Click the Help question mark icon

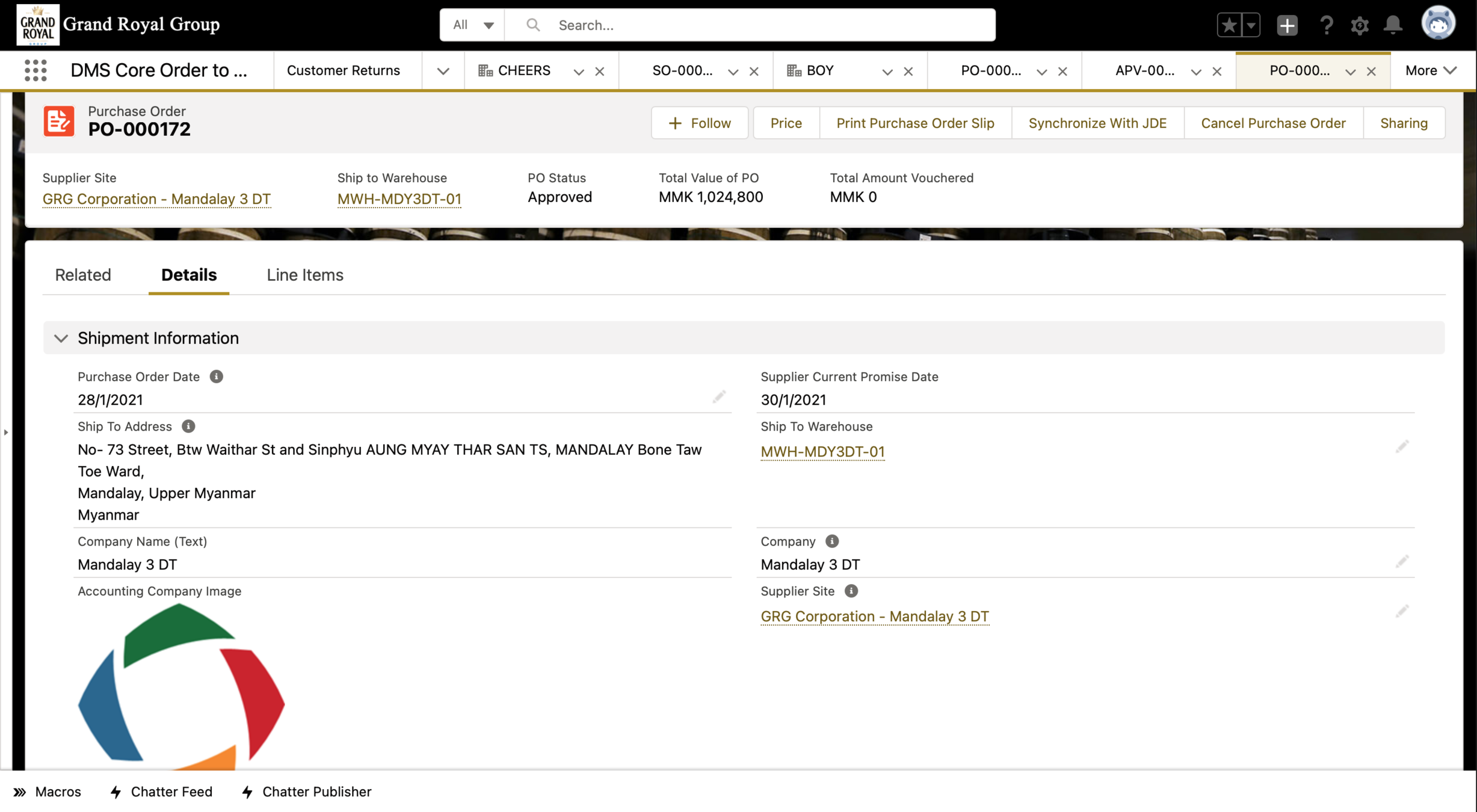click(x=1326, y=25)
